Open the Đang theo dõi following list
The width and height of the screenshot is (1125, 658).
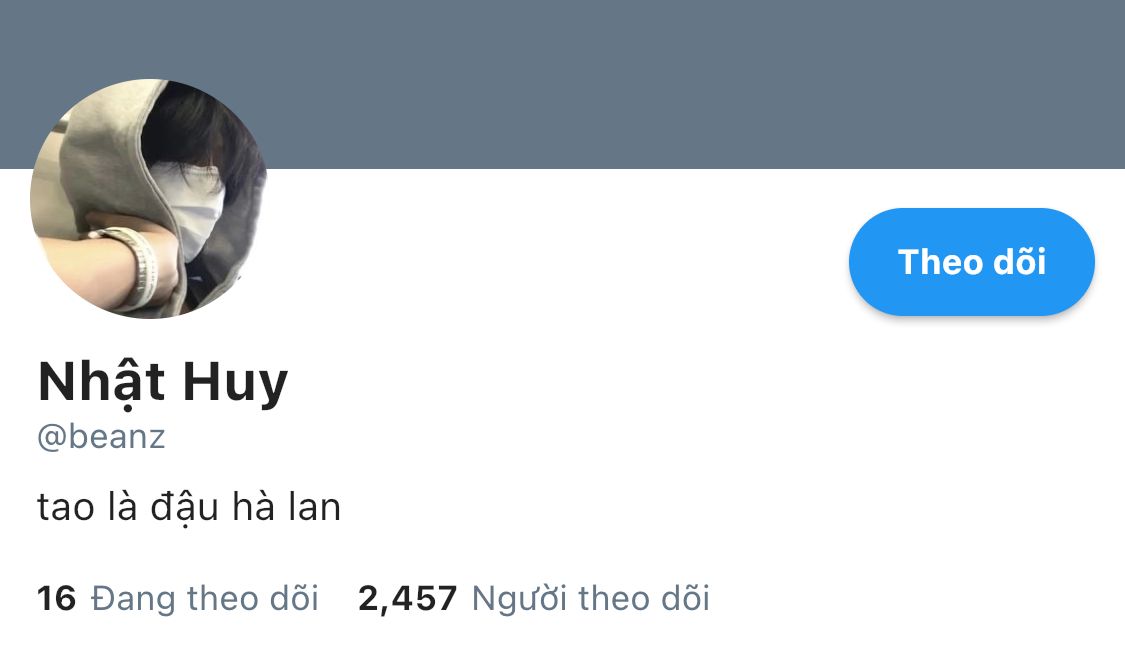point(178,598)
